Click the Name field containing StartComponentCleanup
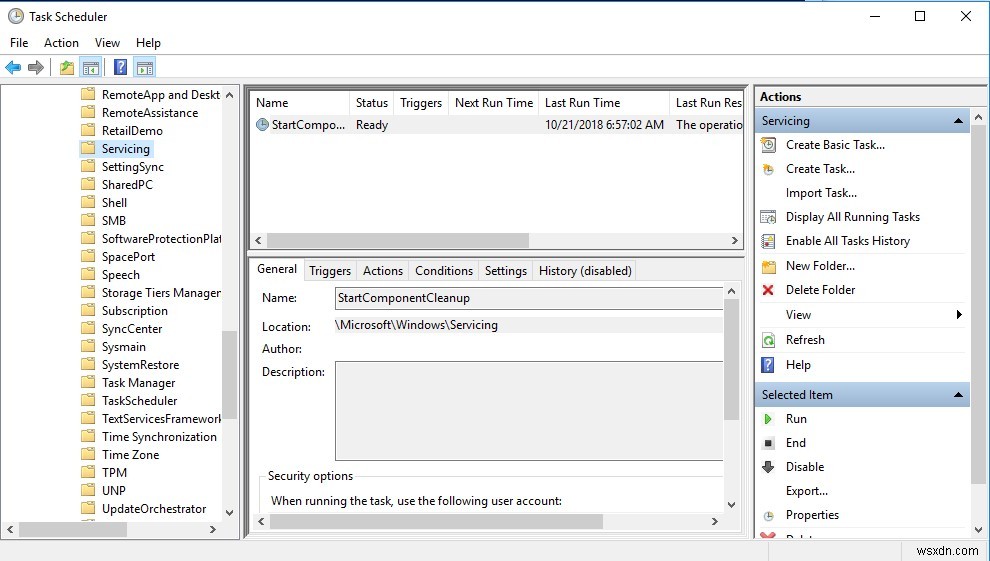Screen dimensions: 990x561 [x=528, y=298]
